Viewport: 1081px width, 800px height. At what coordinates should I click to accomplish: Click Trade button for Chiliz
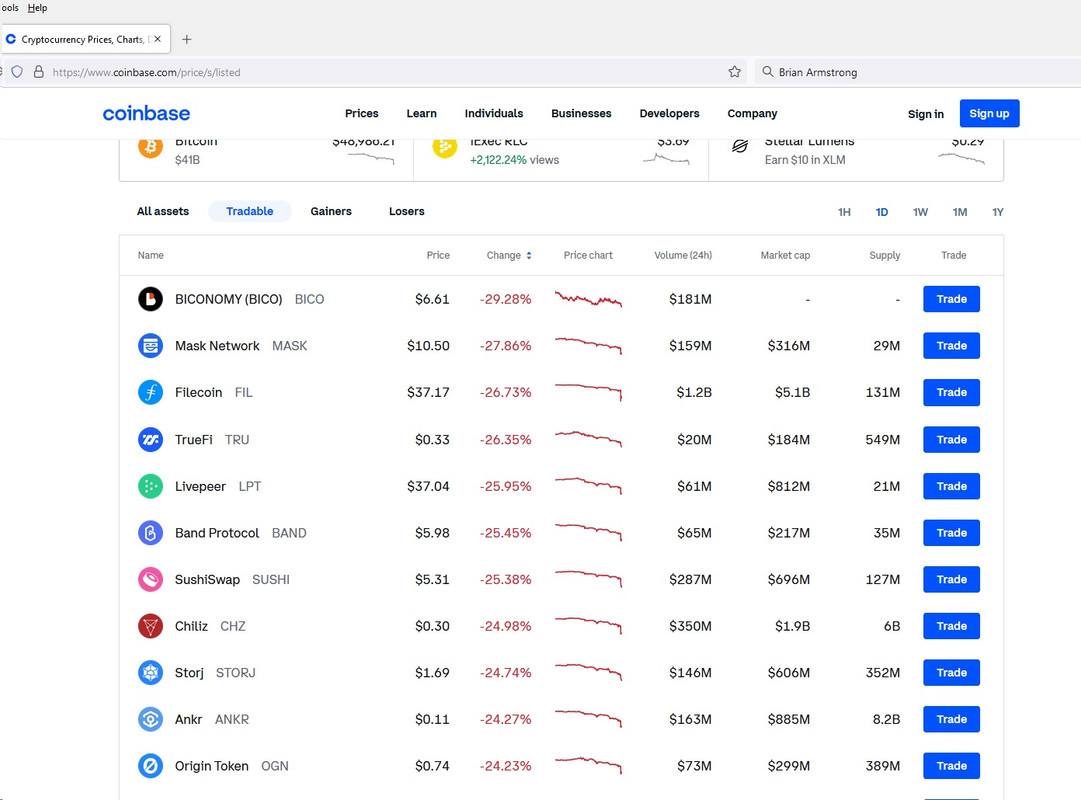951,626
